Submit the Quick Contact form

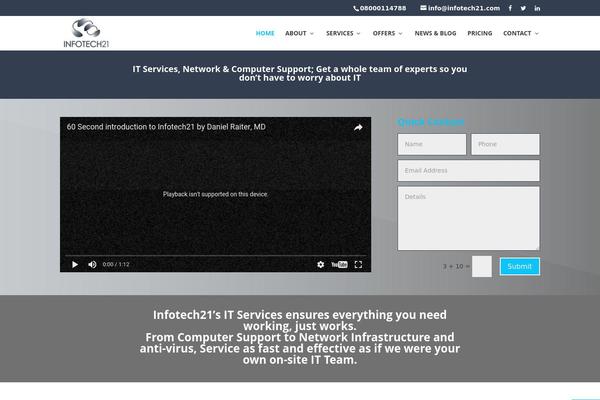520,266
